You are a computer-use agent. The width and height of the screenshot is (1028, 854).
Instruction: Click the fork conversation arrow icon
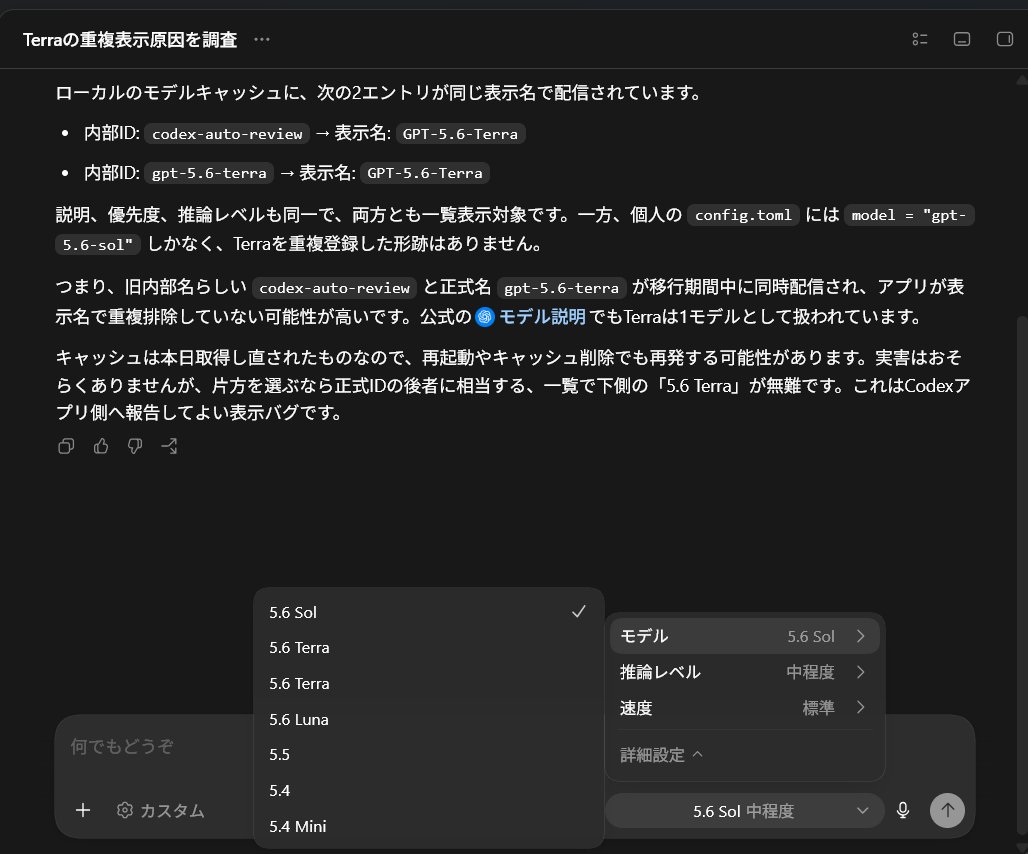point(169,446)
